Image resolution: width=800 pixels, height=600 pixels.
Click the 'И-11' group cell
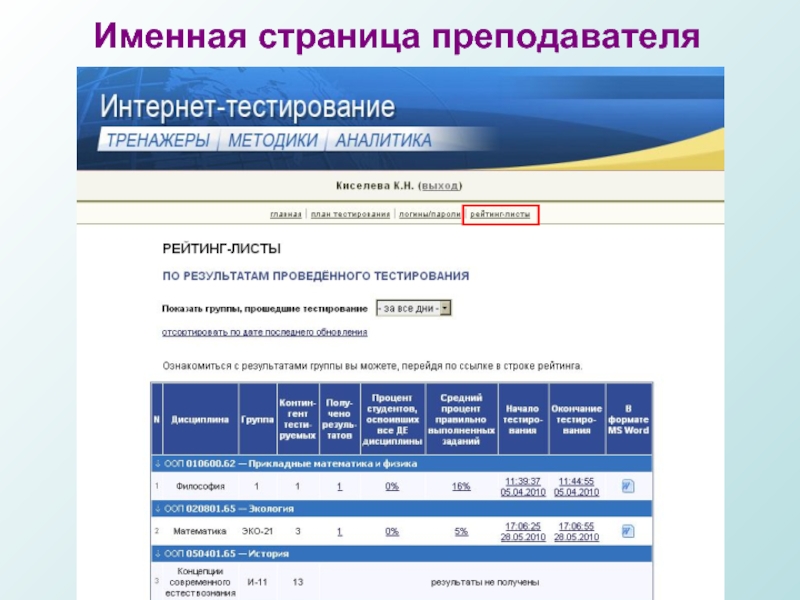pos(257,582)
